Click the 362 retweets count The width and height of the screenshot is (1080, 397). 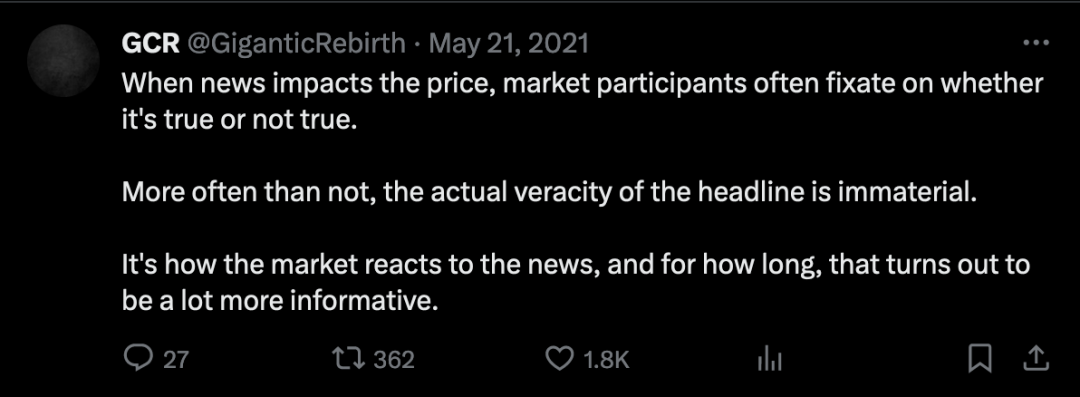click(x=394, y=359)
